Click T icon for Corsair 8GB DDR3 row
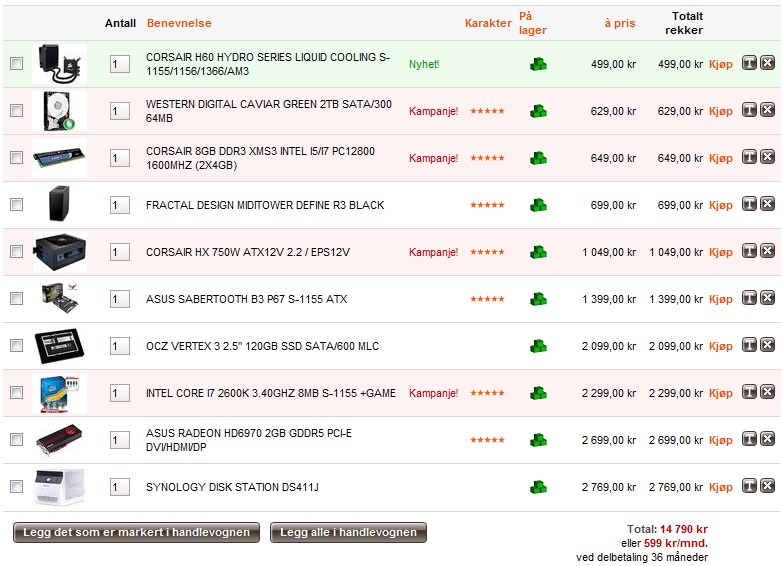Screen dimensions: 782x566 pos(749,157)
